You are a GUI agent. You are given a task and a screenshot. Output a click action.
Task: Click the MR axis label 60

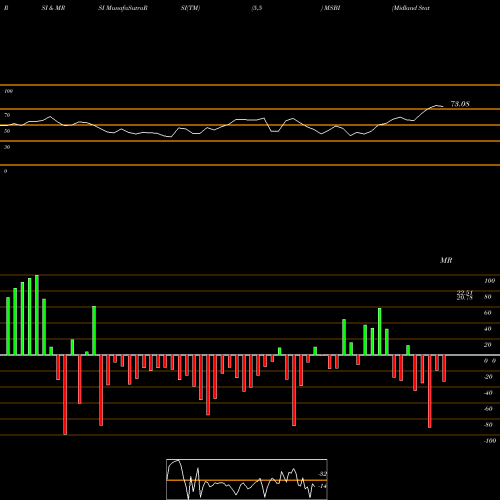(x=488, y=313)
